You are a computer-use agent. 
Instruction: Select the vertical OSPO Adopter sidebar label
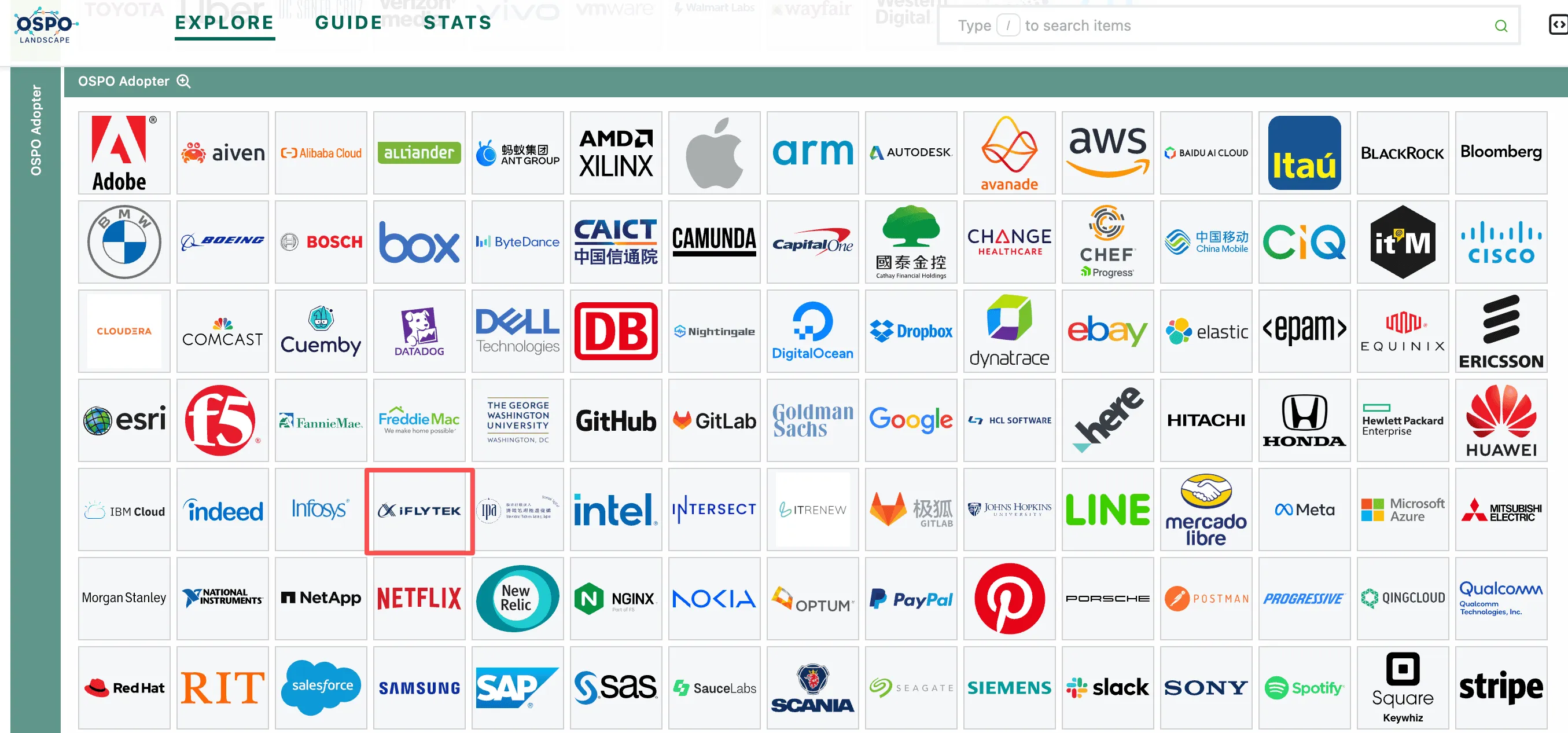coord(36,130)
